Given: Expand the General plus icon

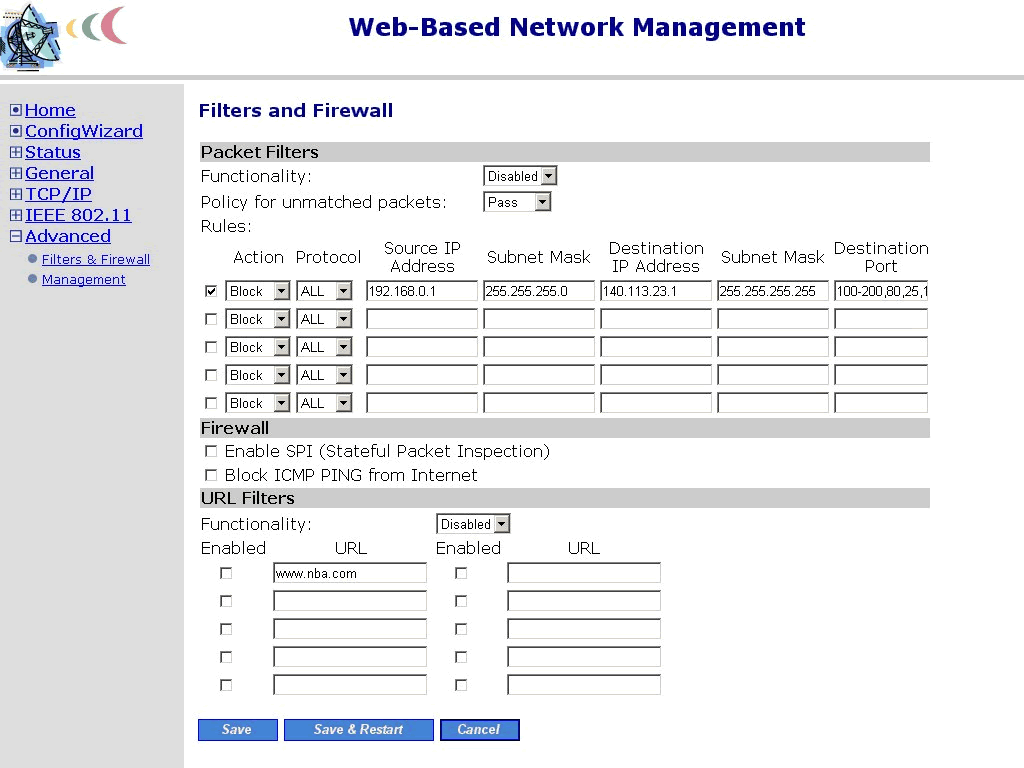Looking at the screenshot, I should (15, 173).
